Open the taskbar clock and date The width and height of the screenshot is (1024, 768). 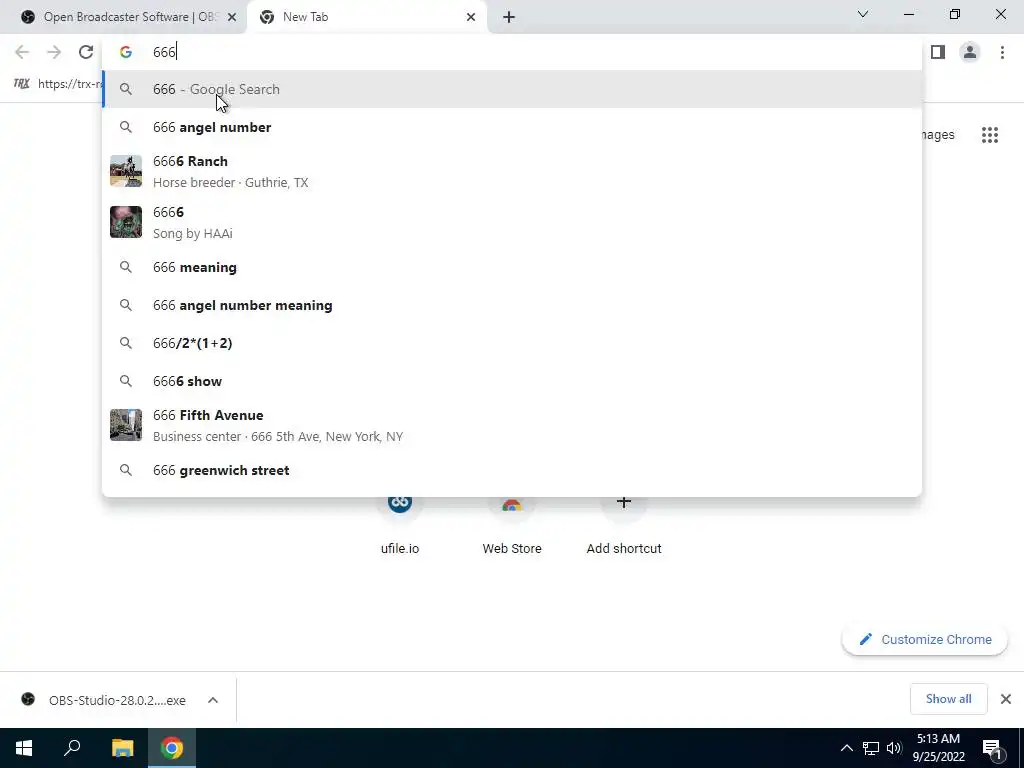click(x=938, y=748)
